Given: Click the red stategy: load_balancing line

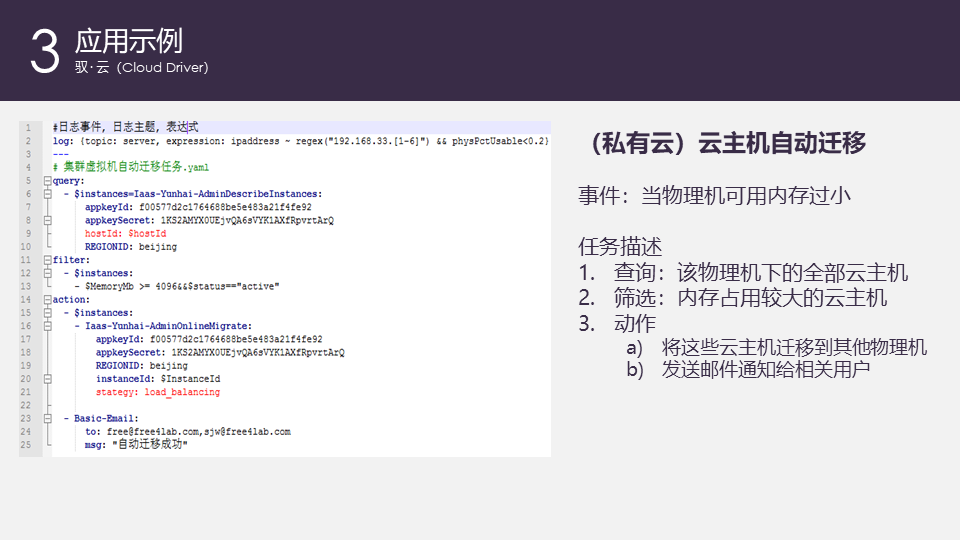Looking at the screenshot, I should click(157, 392).
